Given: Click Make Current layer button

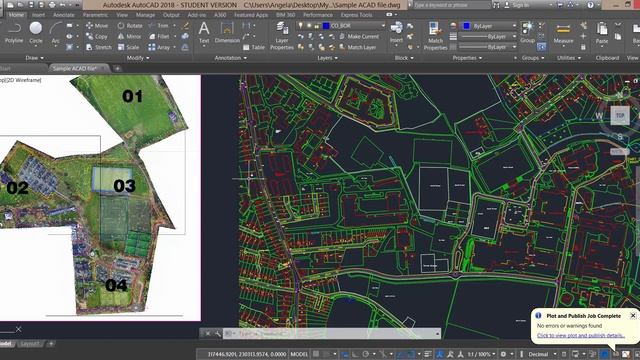Looking at the screenshot, I should [358, 36].
